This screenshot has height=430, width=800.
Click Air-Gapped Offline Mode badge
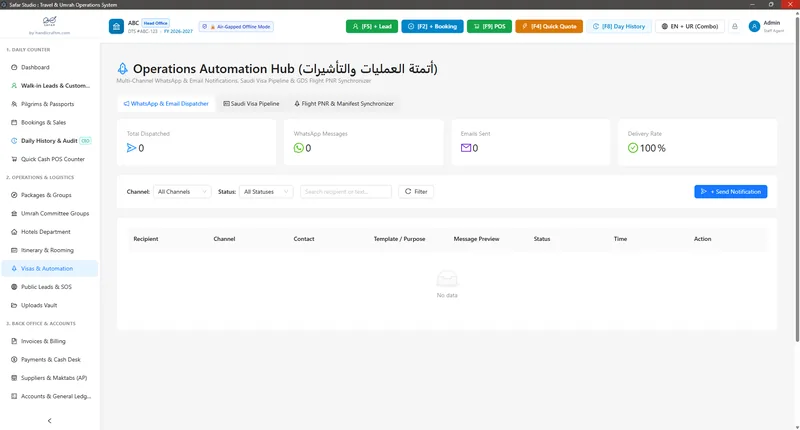click(x=236, y=27)
